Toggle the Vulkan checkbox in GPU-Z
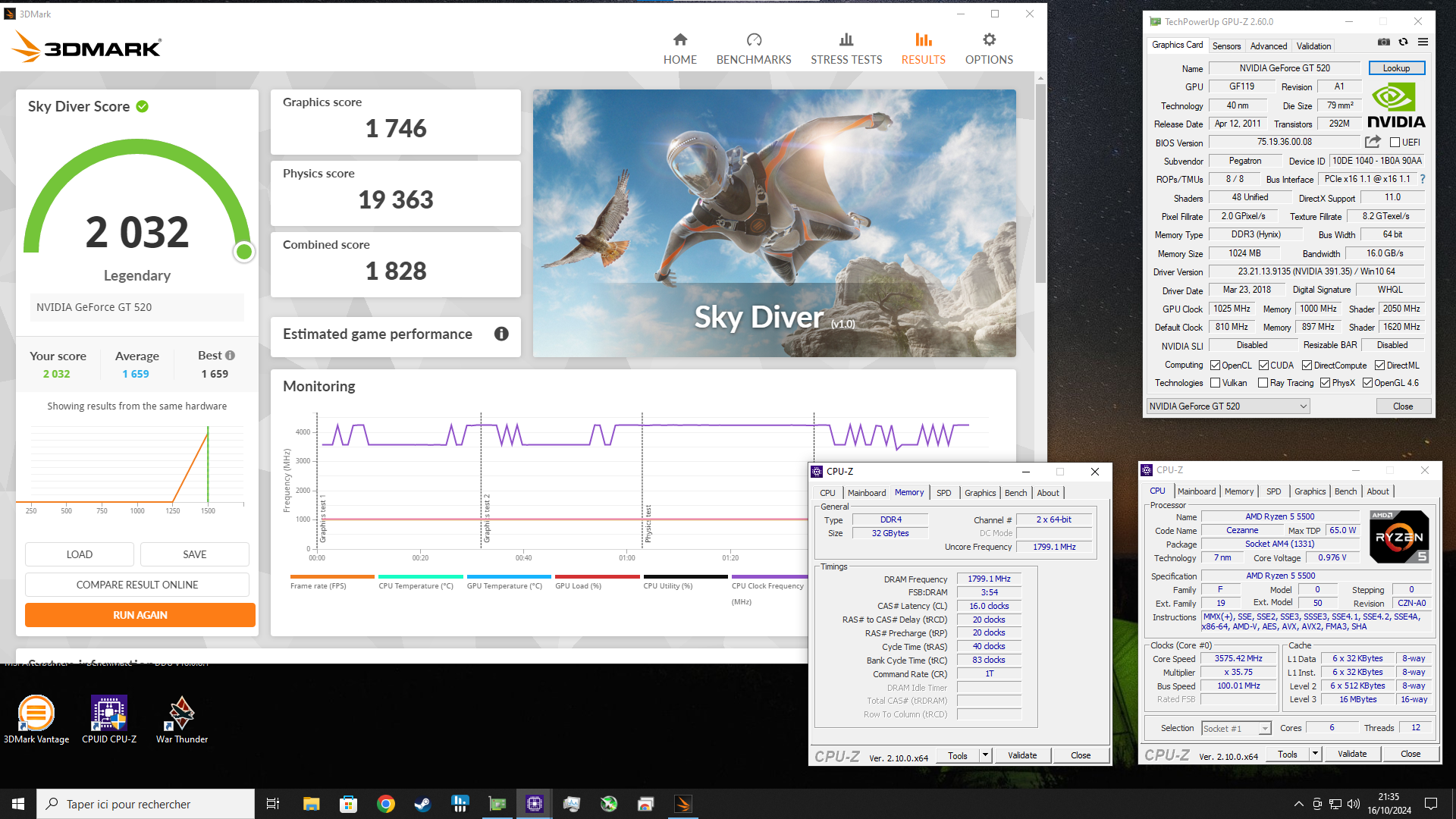 click(1215, 383)
